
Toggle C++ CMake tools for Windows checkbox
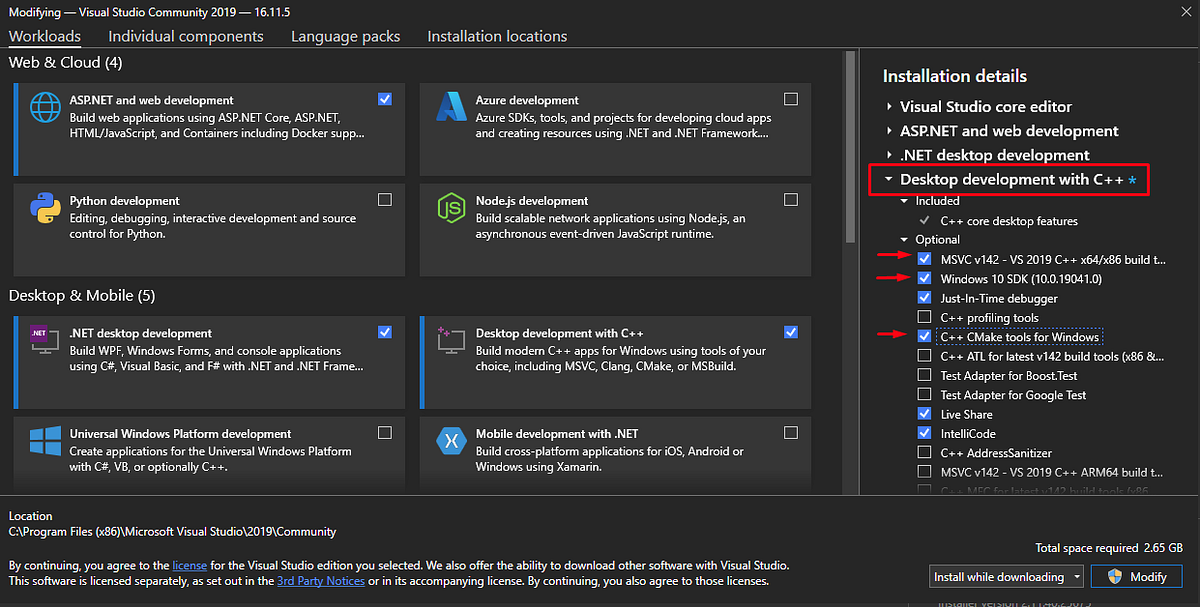tap(924, 337)
